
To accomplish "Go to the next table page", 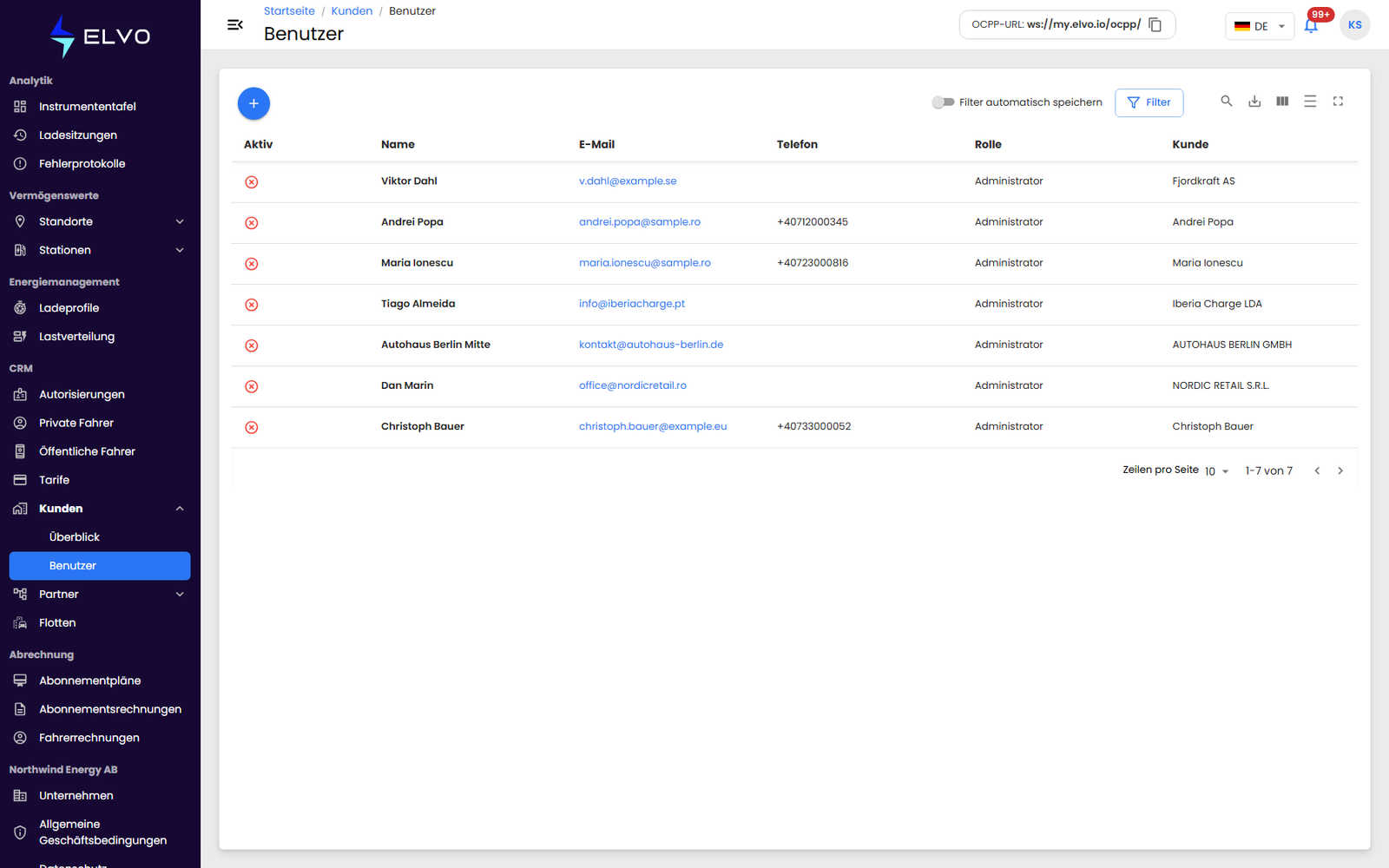I will [x=1340, y=470].
